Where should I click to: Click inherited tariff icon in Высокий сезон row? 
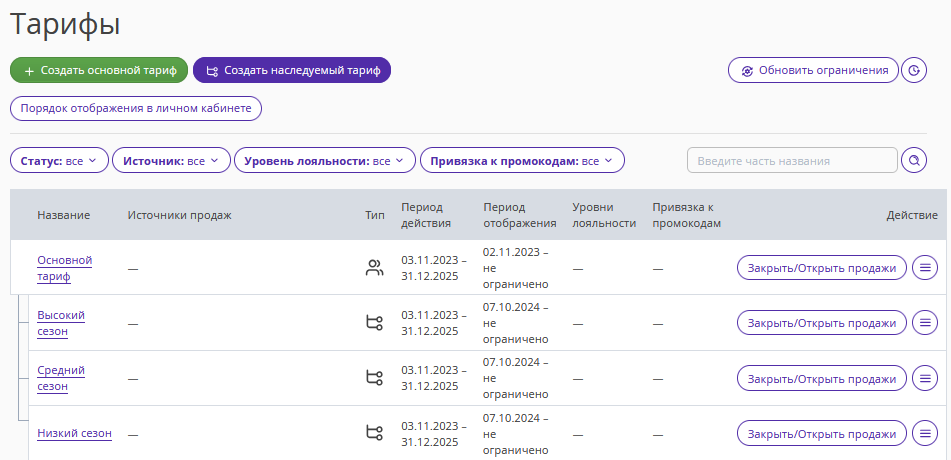coord(375,323)
